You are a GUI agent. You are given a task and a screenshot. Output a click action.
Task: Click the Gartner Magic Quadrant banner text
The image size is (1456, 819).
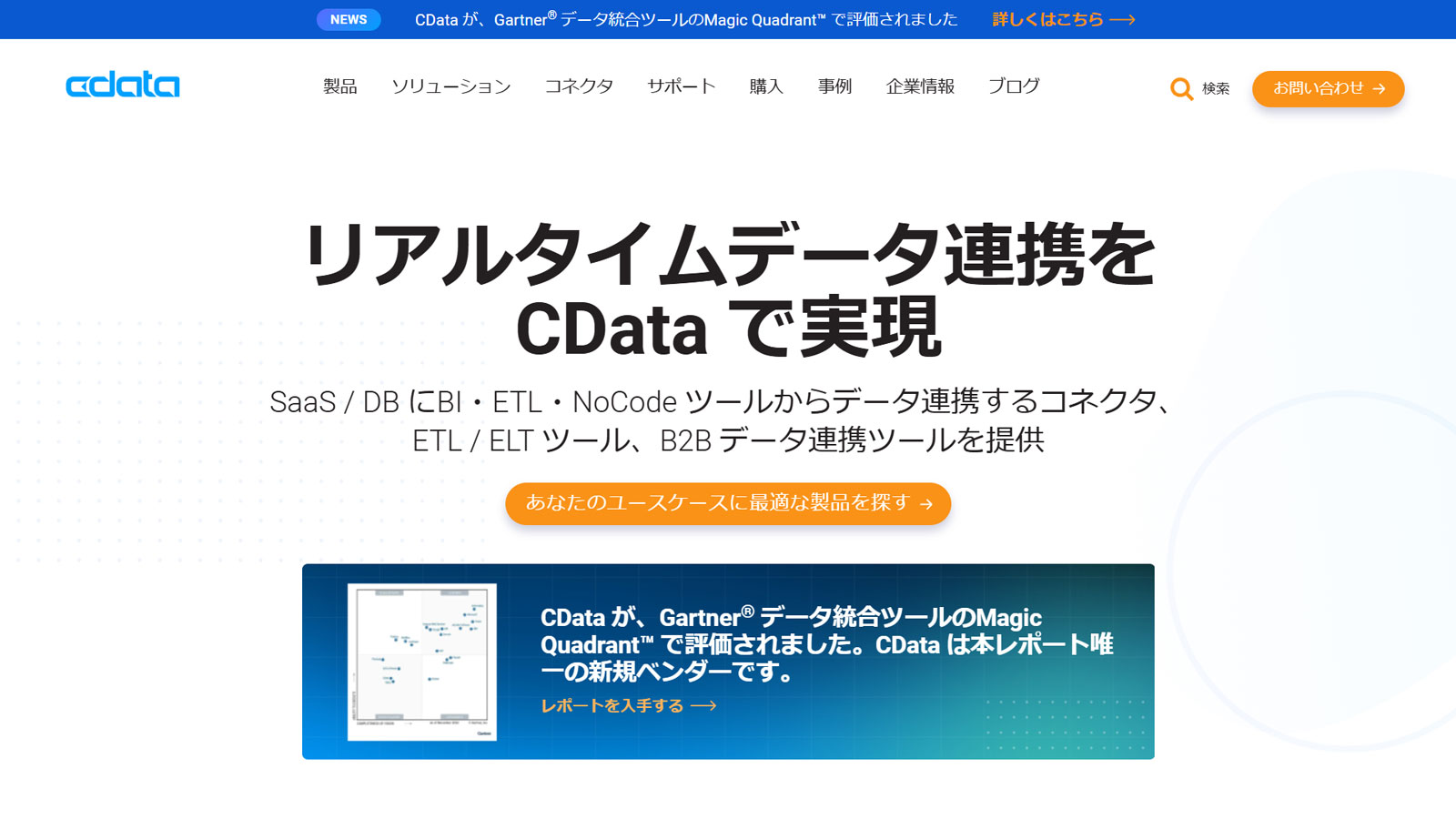click(826, 644)
